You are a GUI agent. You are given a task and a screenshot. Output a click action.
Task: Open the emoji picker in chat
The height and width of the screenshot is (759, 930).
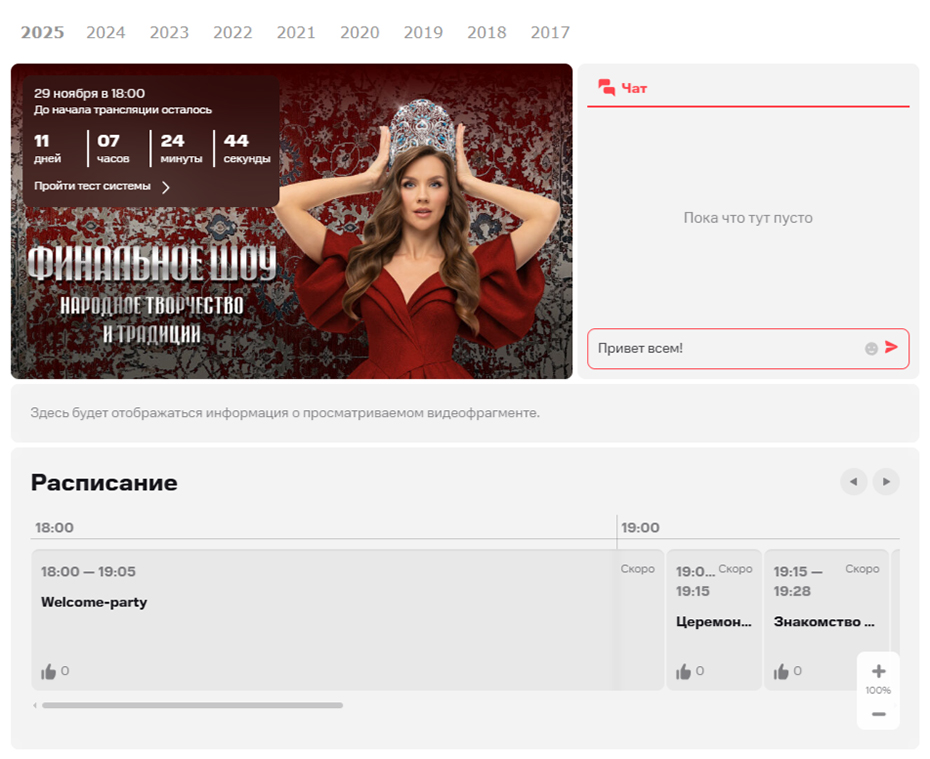(871, 349)
